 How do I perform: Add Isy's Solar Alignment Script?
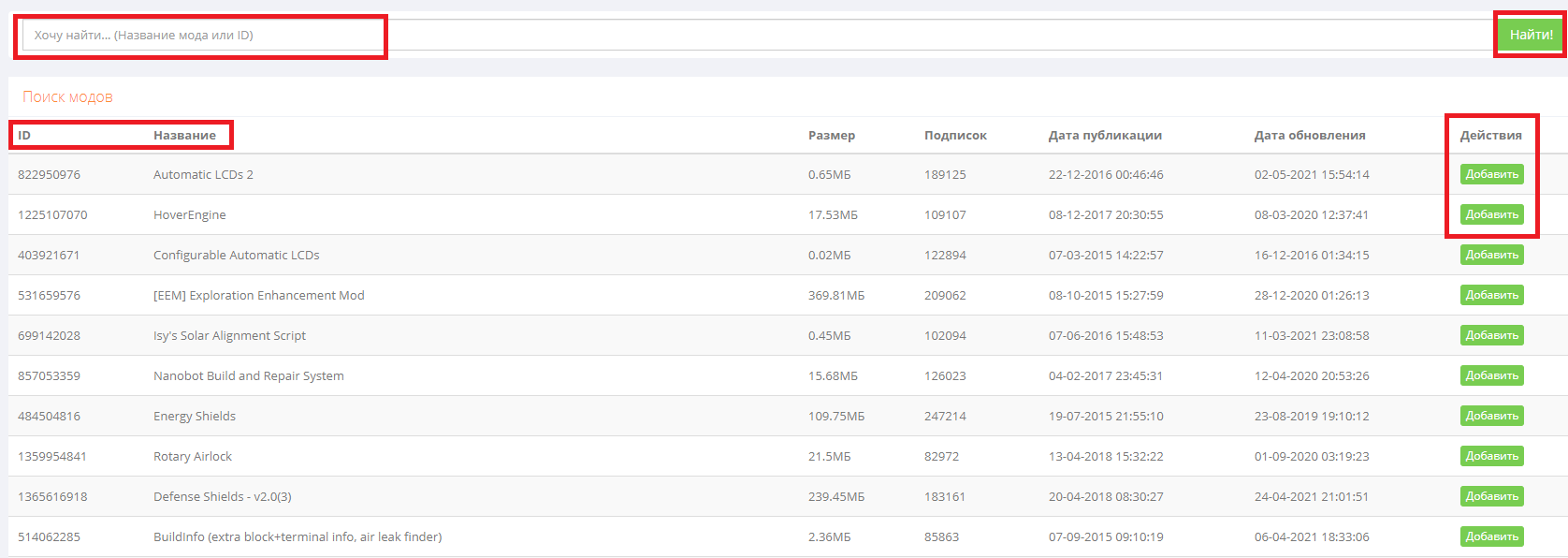click(x=1491, y=335)
